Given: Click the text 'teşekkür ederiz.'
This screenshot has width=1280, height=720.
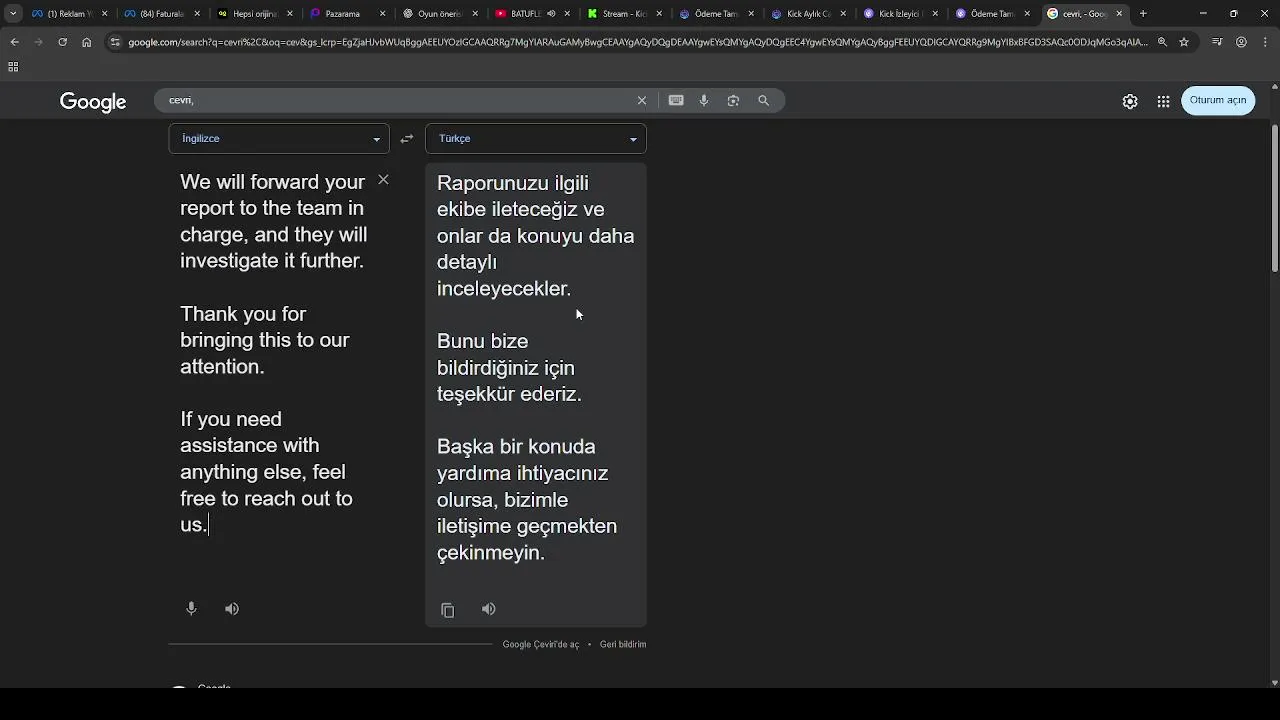Looking at the screenshot, I should pos(509,394).
